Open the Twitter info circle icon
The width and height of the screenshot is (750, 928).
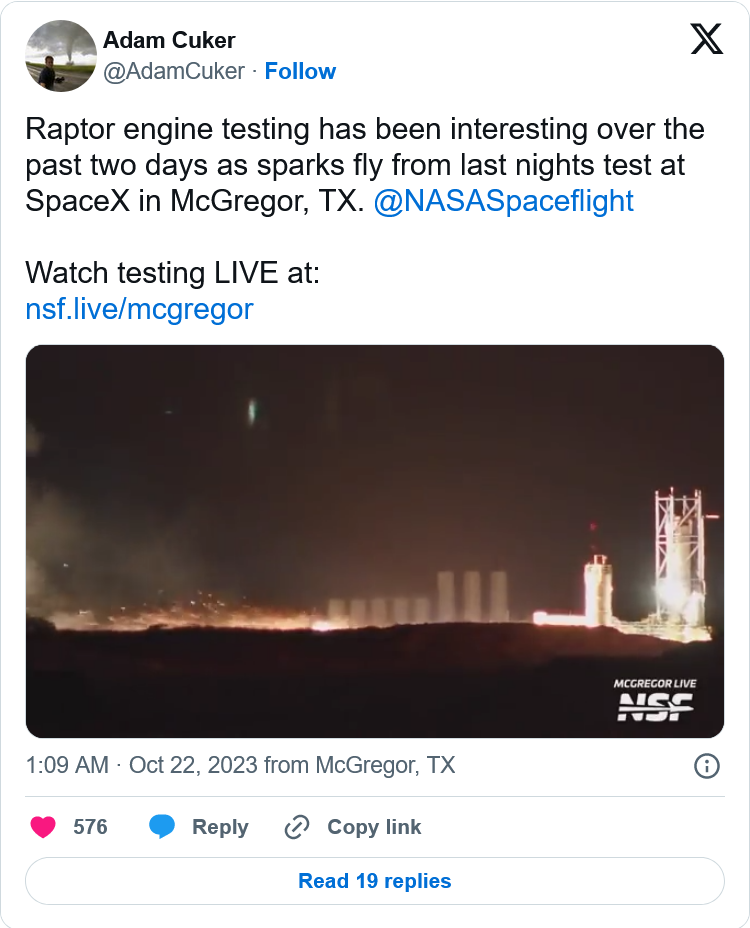[x=706, y=766]
